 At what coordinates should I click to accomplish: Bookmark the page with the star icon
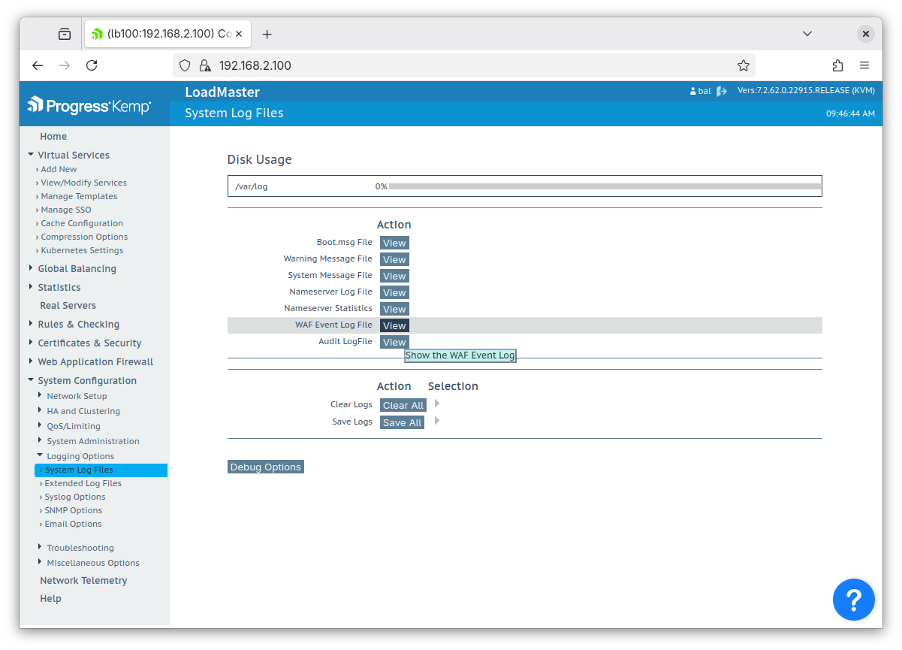tap(743, 63)
